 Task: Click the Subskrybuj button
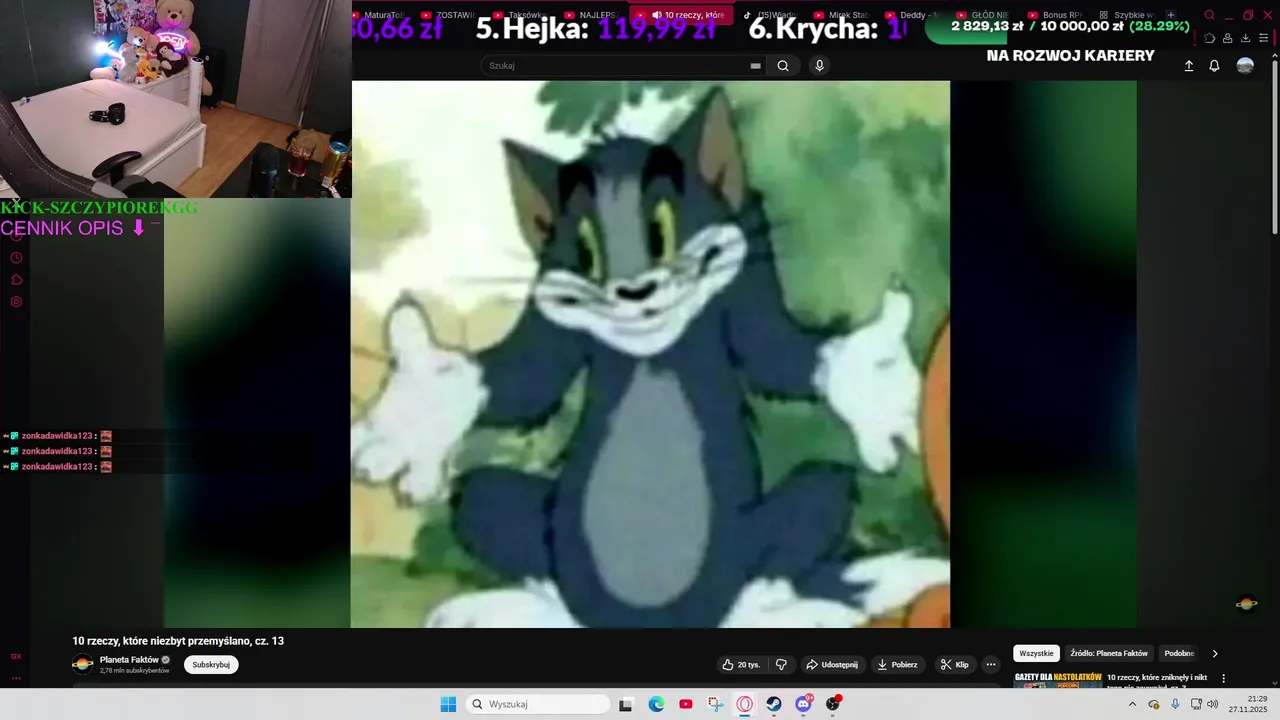pos(211,664)
